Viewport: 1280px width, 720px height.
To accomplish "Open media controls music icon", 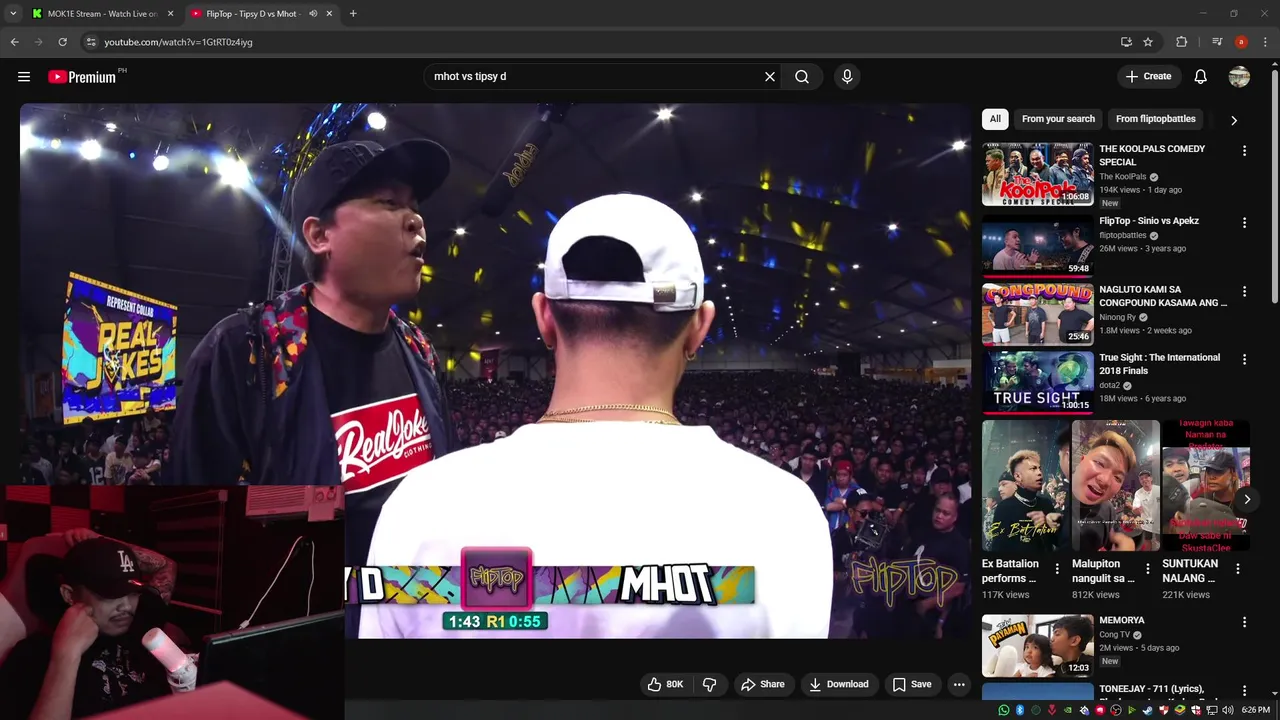I will 1217,42.
